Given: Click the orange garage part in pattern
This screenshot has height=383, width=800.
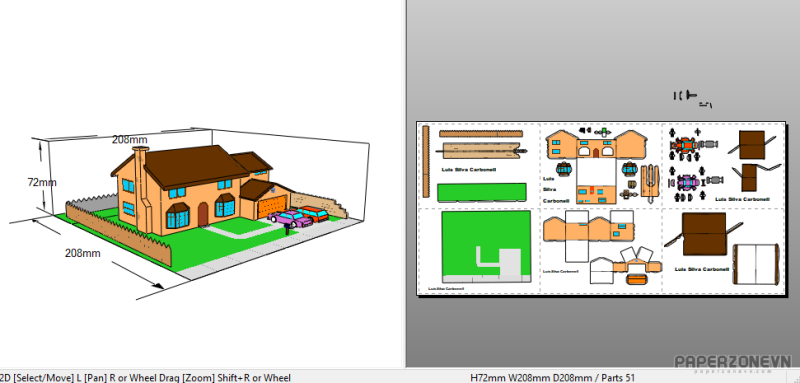Looking at the screenshot, I should (x=636, y=279).
